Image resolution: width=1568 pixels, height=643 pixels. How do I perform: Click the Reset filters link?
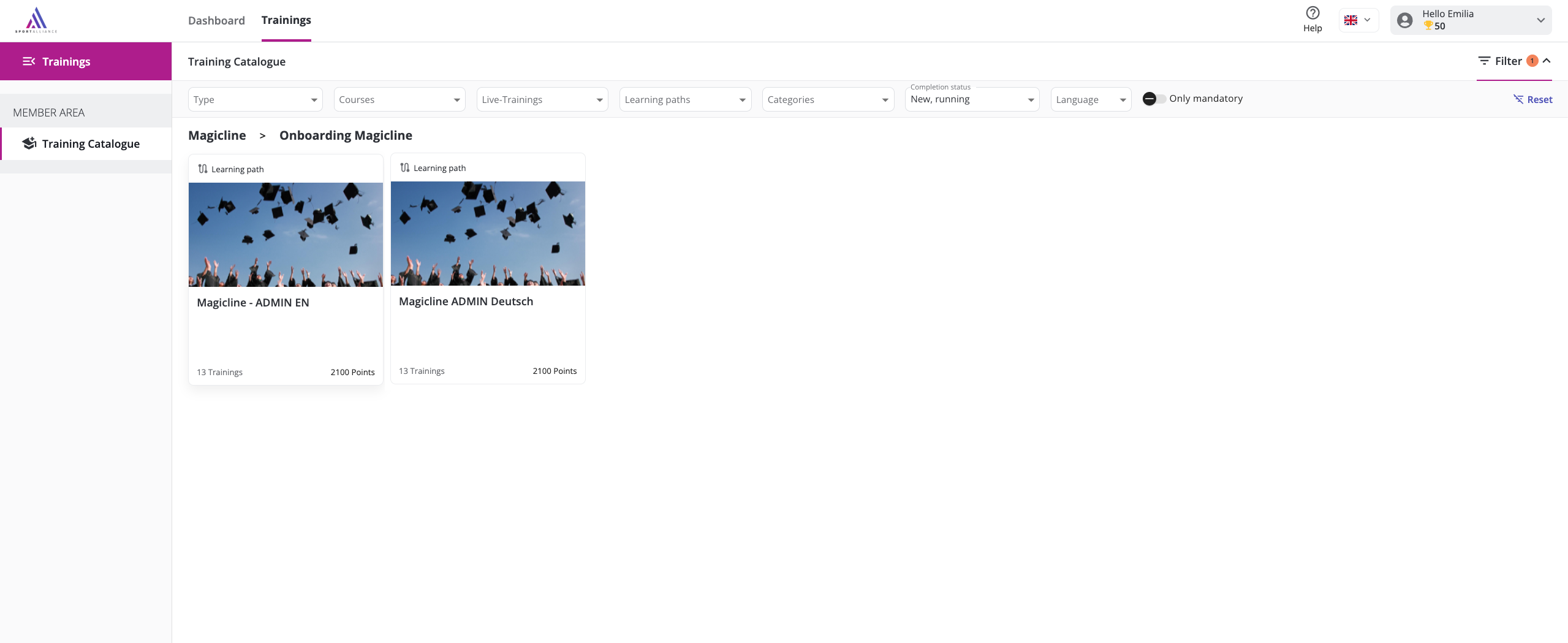click(x=1539, y=99)
